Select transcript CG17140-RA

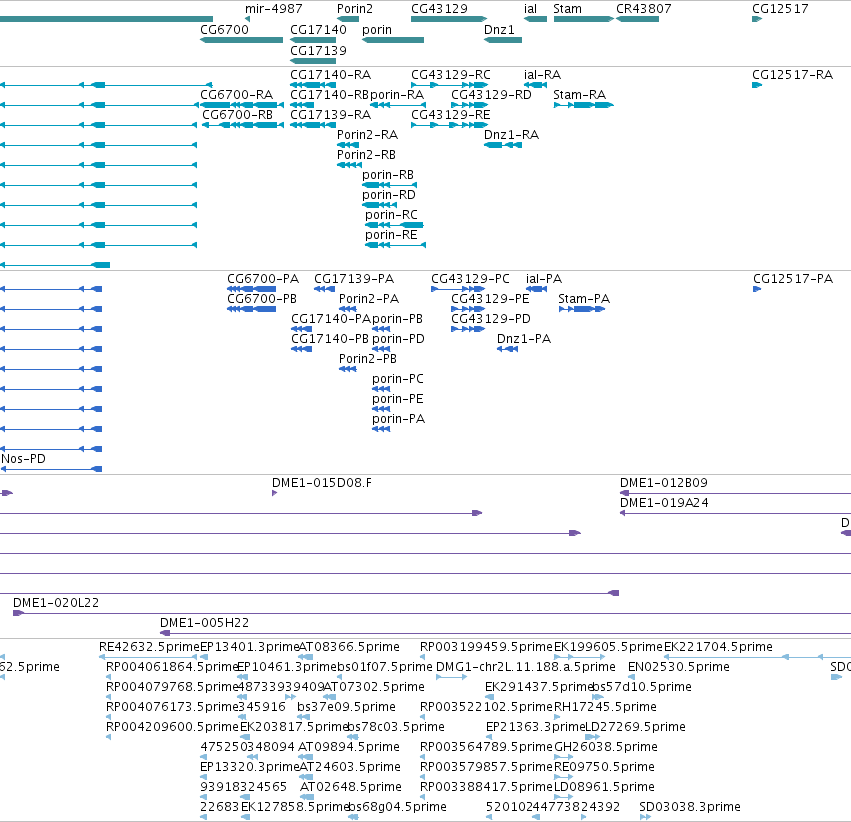pos(313,85)
